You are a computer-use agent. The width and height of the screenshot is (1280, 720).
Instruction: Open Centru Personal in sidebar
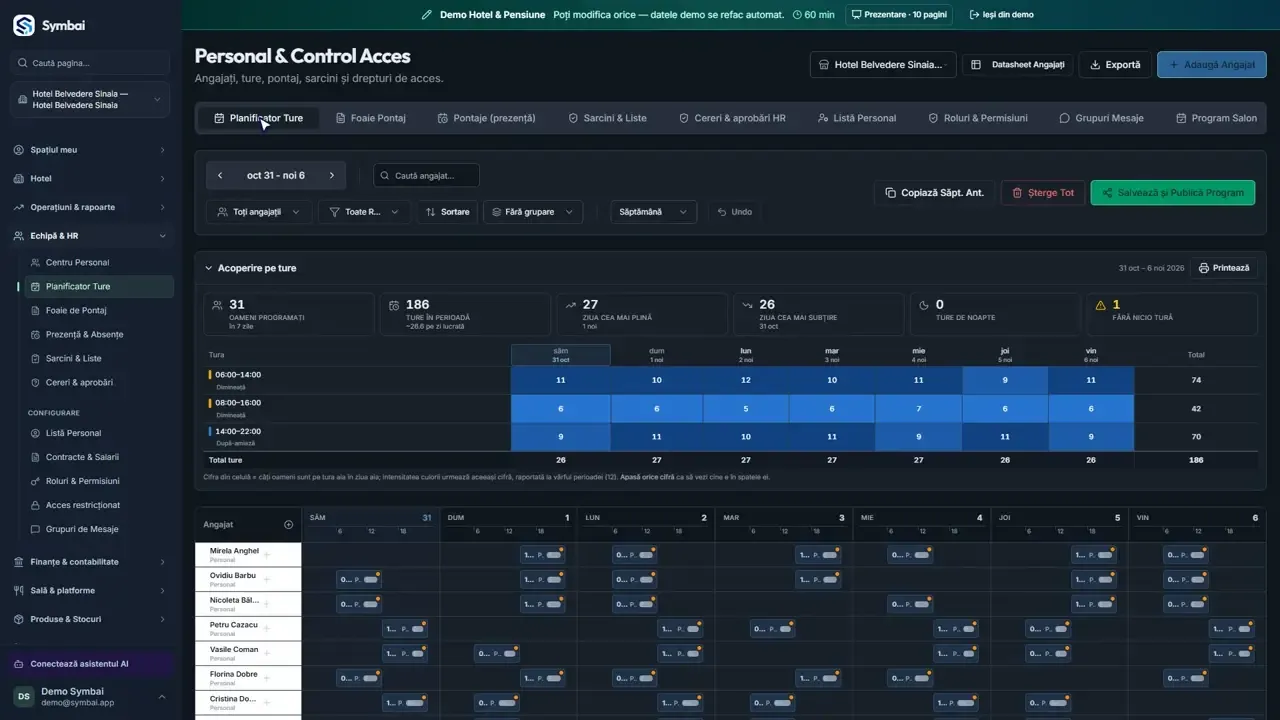pos(98,263)
